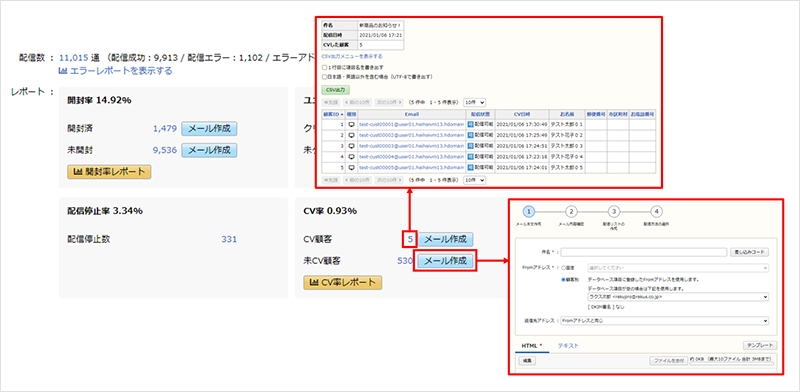
Task: Click blue 配信可能 status icon in row 4
Action: pos(470,157)
